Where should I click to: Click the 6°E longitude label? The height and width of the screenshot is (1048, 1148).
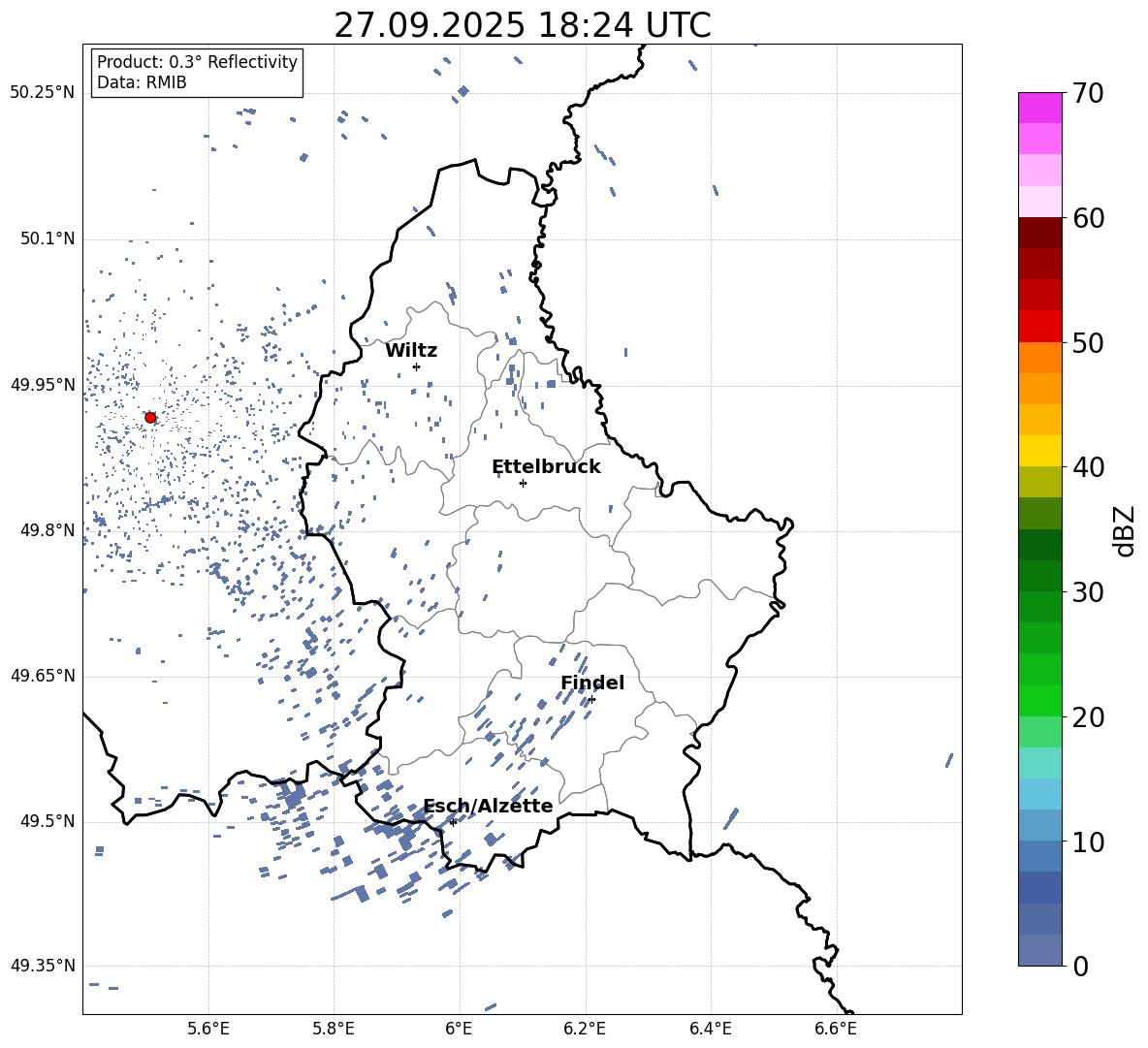tap(459, 1029)
